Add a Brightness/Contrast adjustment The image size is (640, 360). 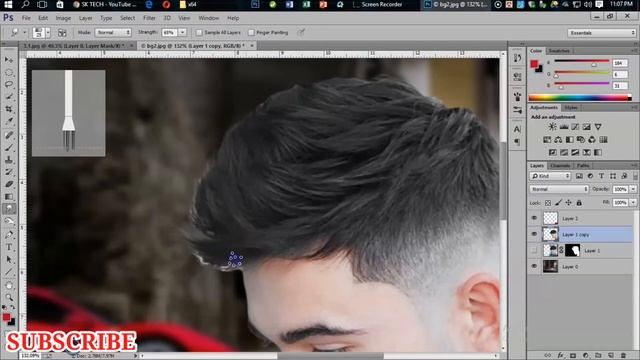tap(552, 127)
